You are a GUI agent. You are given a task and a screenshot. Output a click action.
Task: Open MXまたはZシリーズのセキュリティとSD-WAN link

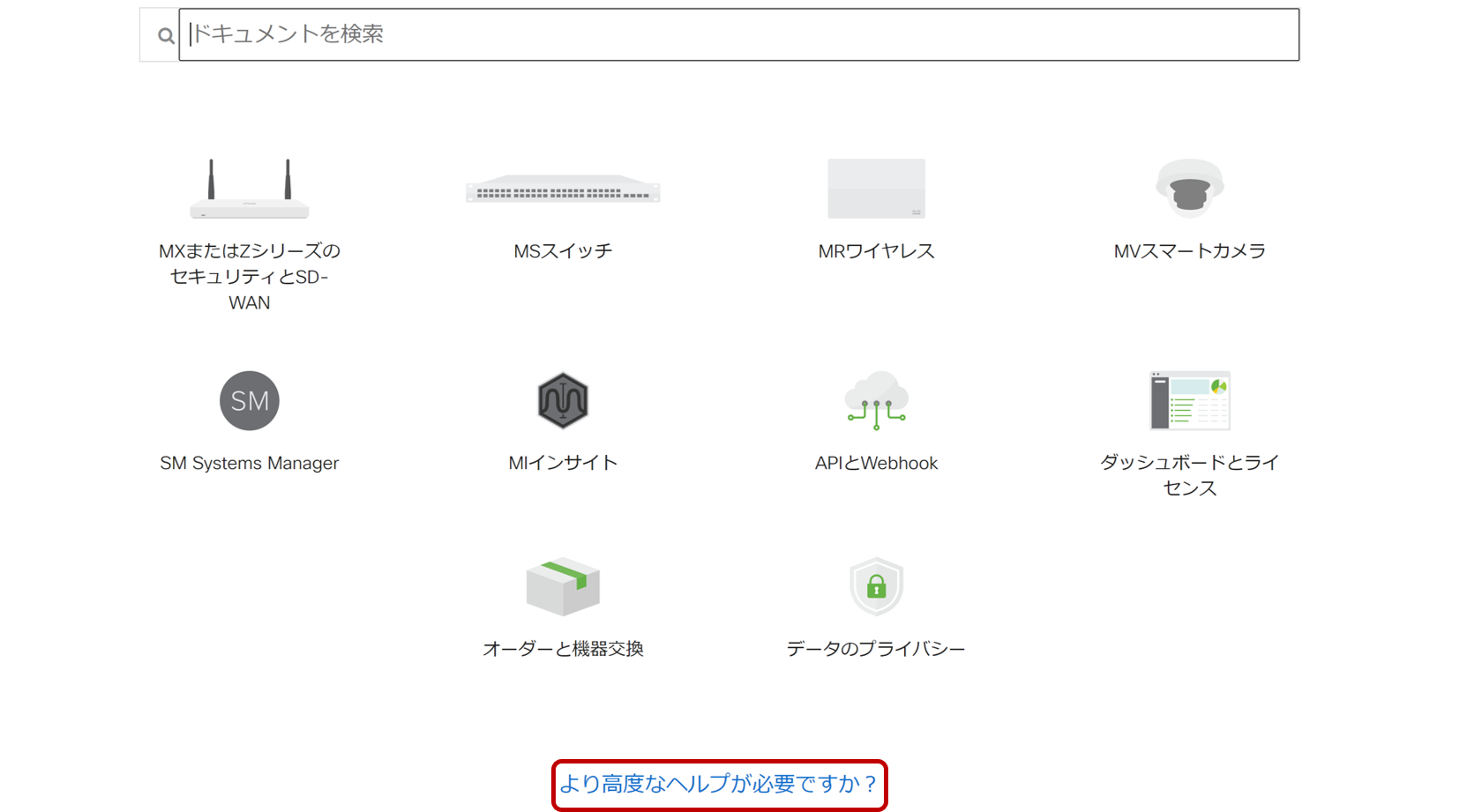[250, 277]
